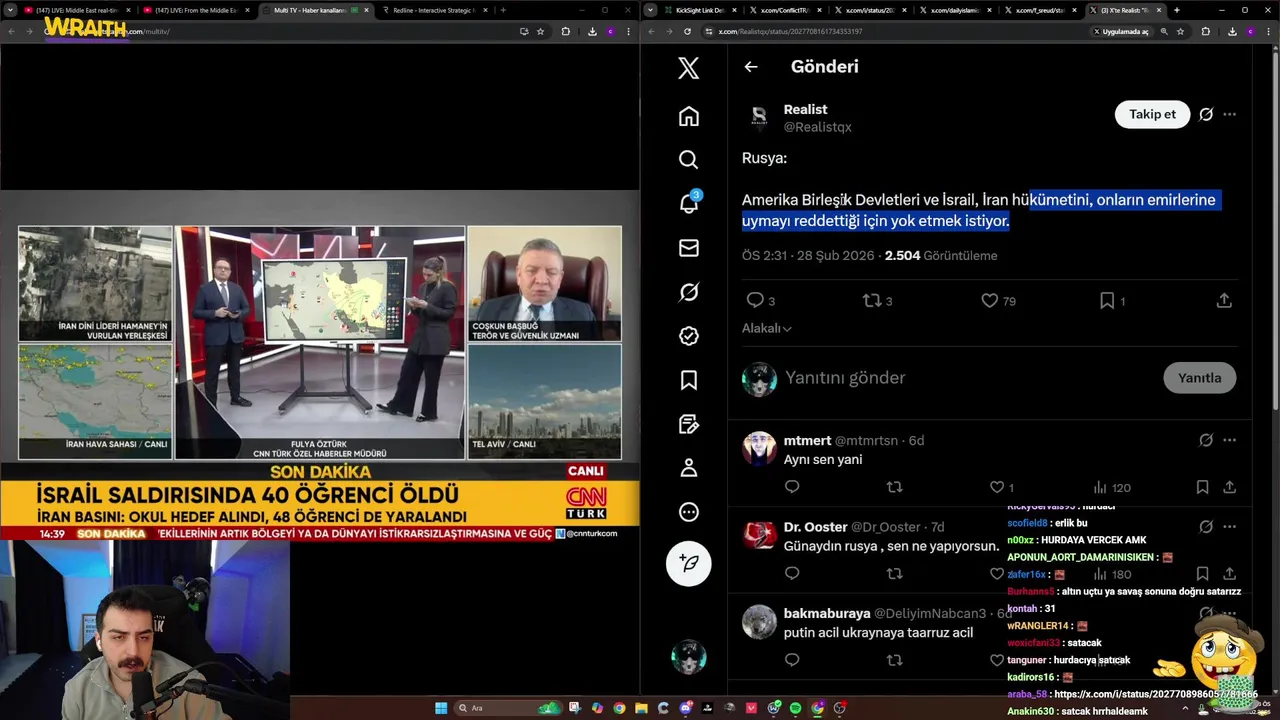View analytics of mtmert's reply showing 120

pyautogui.click(x=1111, y=487)
